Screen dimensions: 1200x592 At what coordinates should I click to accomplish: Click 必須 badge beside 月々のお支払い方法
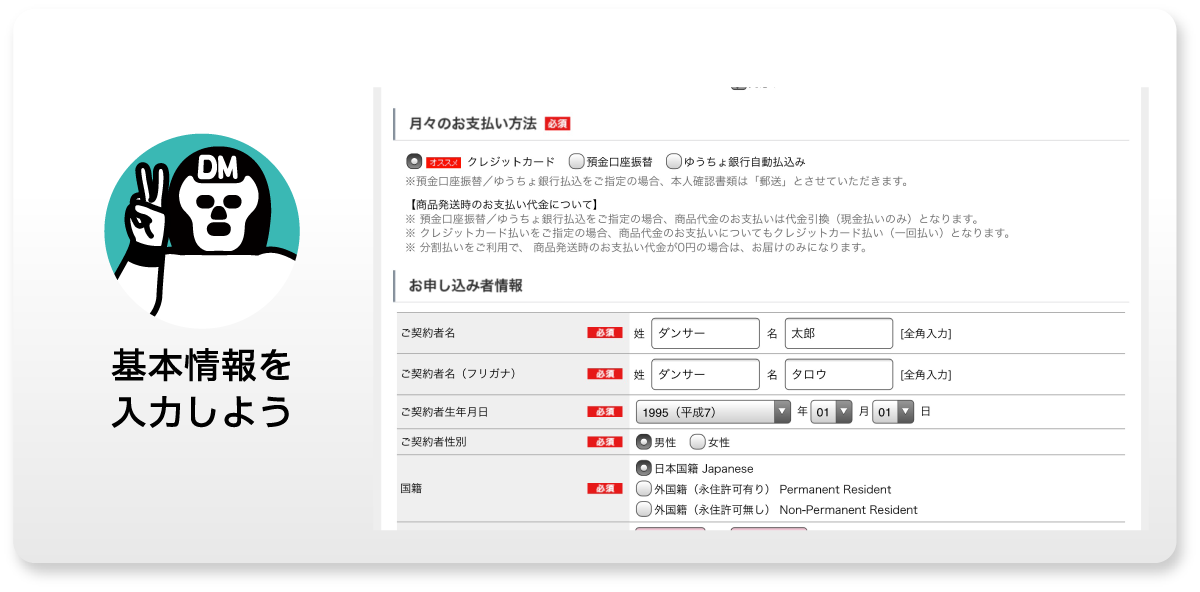557,124
